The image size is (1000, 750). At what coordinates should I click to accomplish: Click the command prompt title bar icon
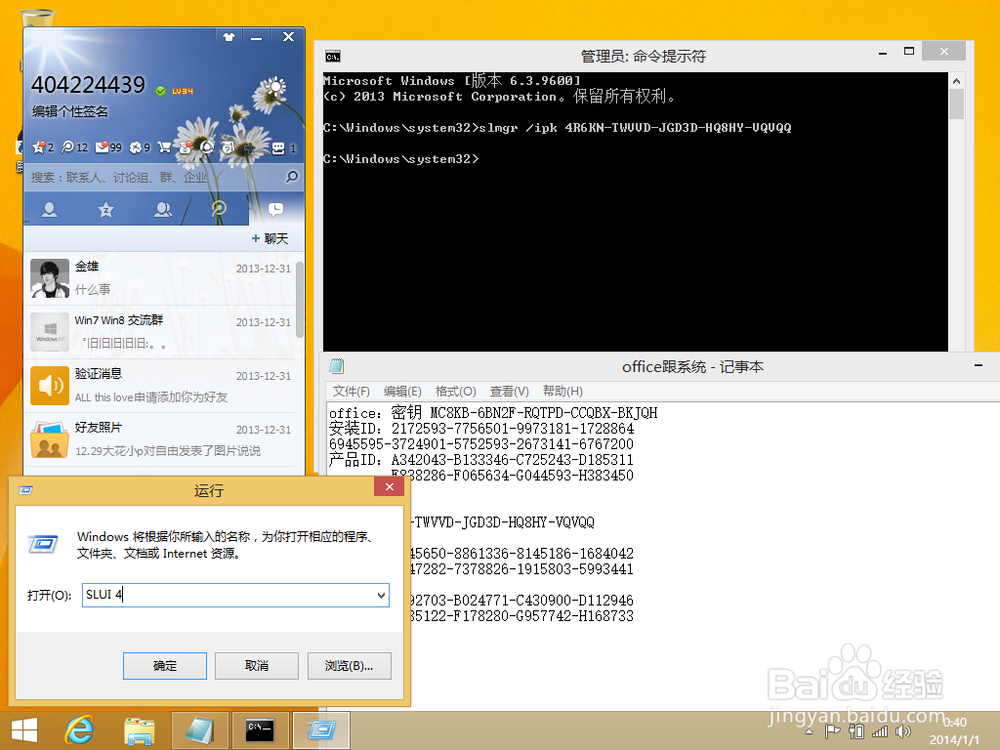coord(332,56)
